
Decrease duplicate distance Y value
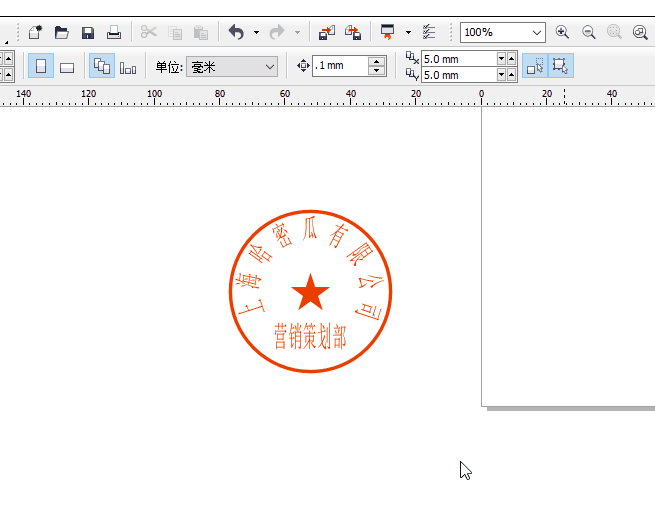point(502,75)
